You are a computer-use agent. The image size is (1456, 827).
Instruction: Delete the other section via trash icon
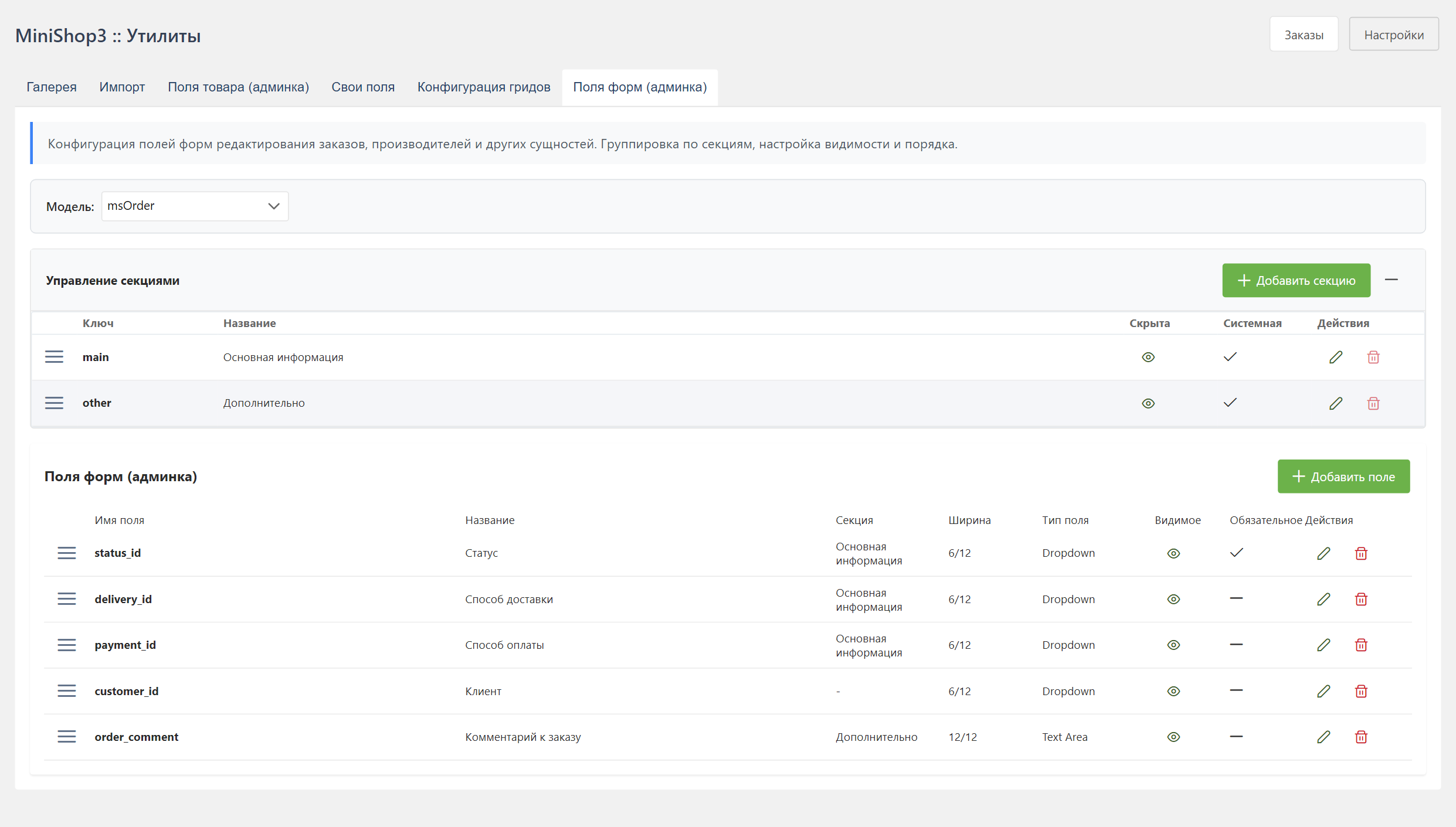click(1373, 403)
